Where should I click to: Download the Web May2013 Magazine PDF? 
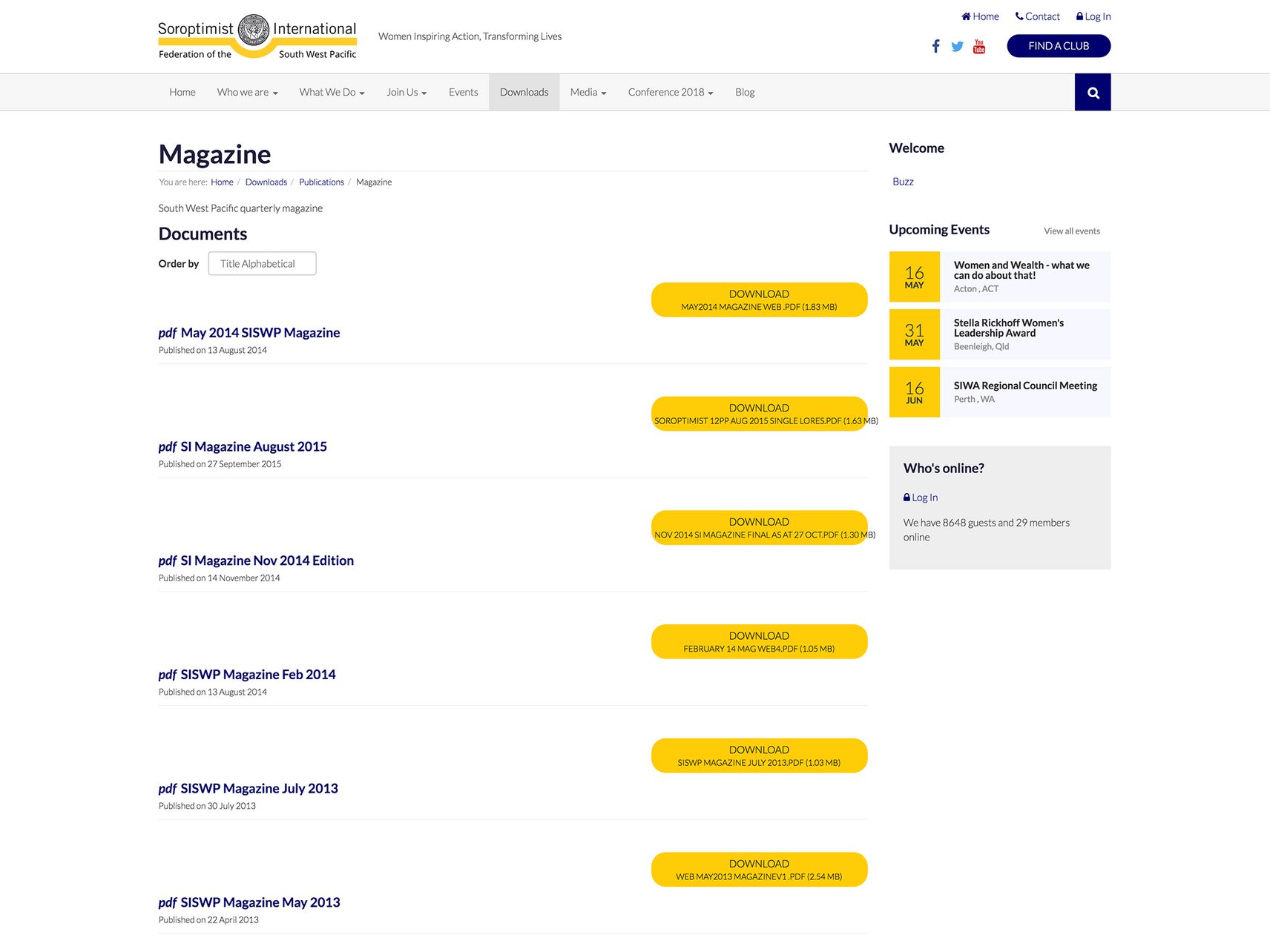pyautogui.click(x=759, y=870)
